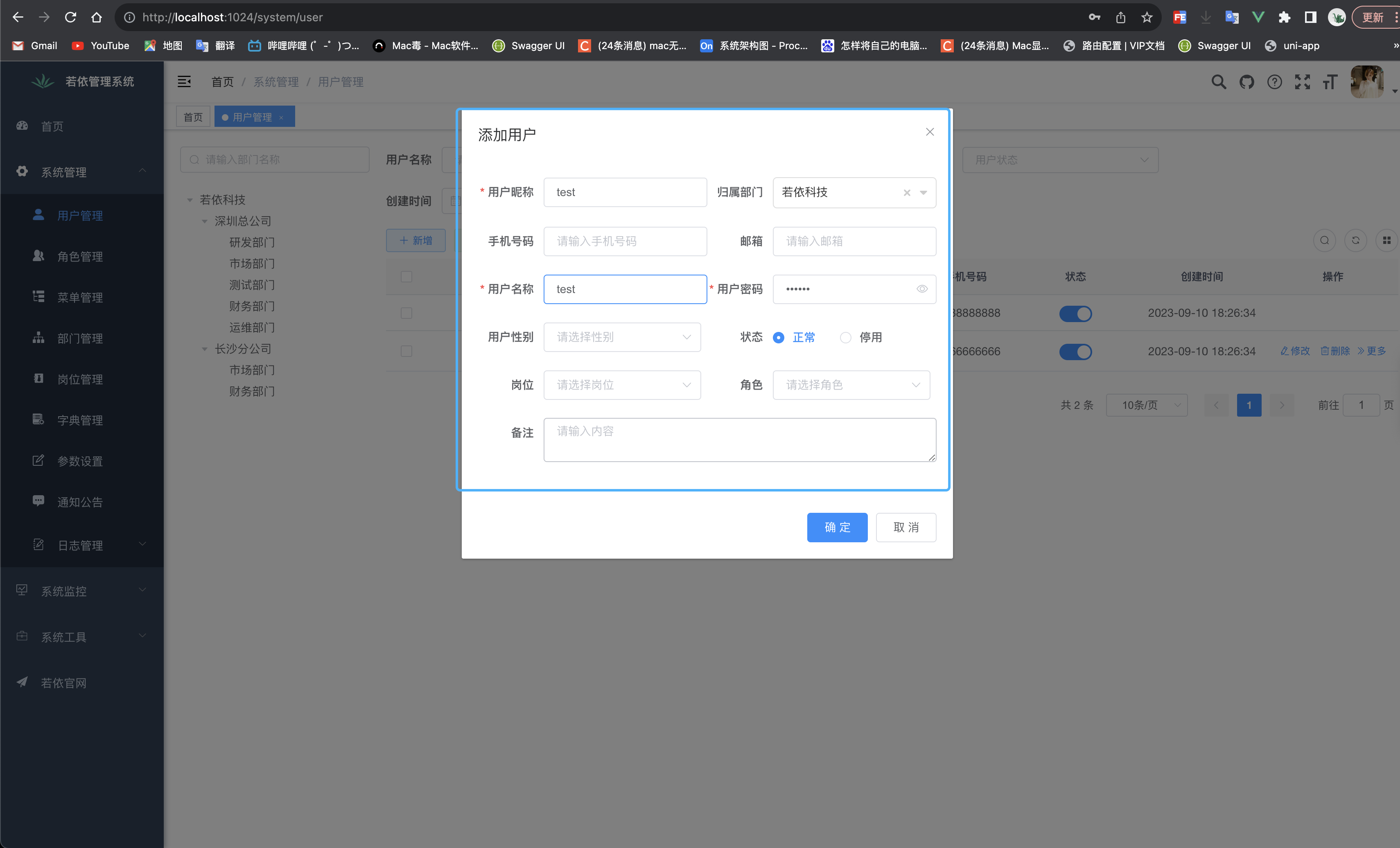This screenshot has height=848, width=1400.
Task: Open the 岗位 post dropdown
Action: coord(621,385)
